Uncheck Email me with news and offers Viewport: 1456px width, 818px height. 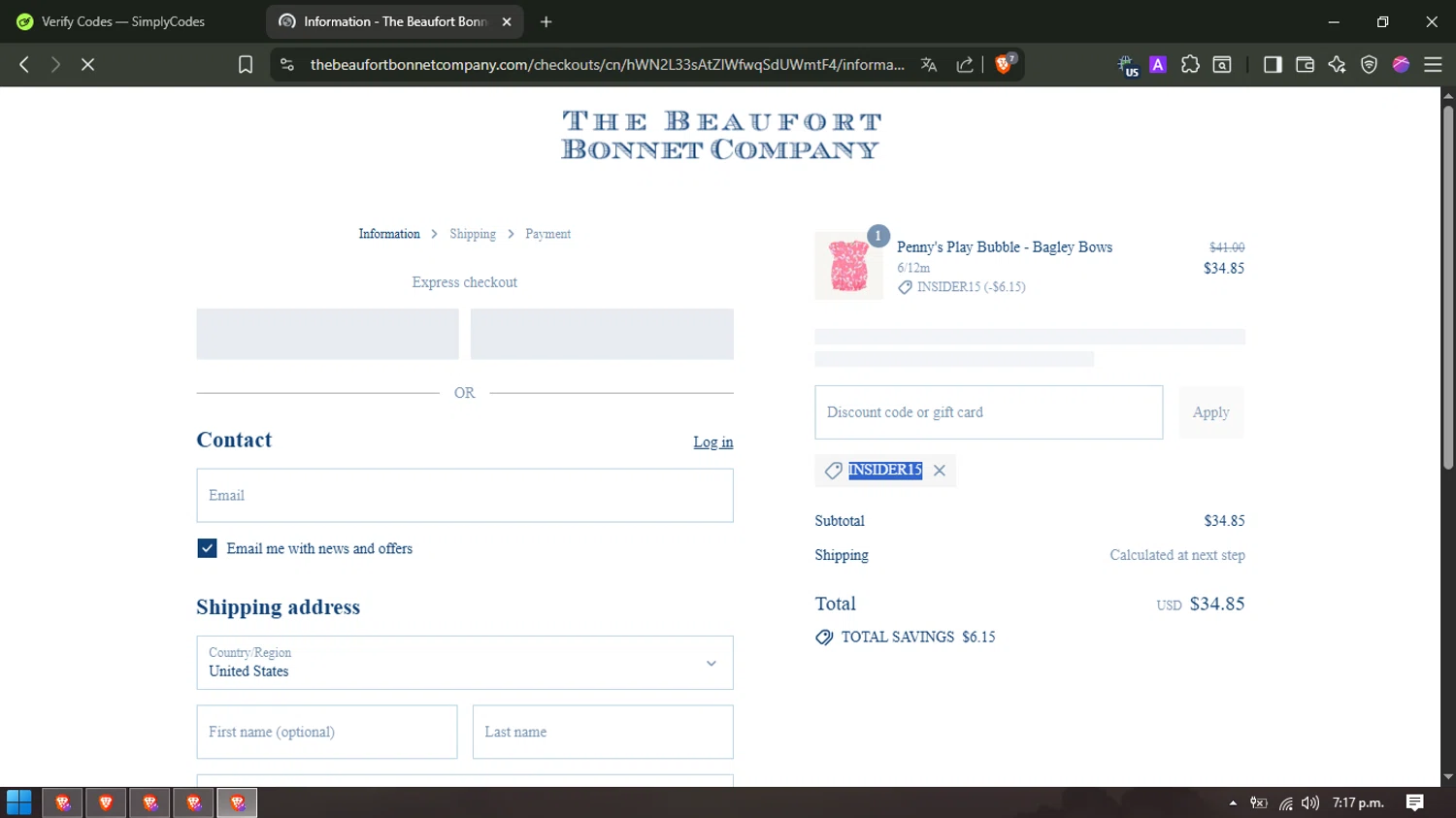coord(207,548)
